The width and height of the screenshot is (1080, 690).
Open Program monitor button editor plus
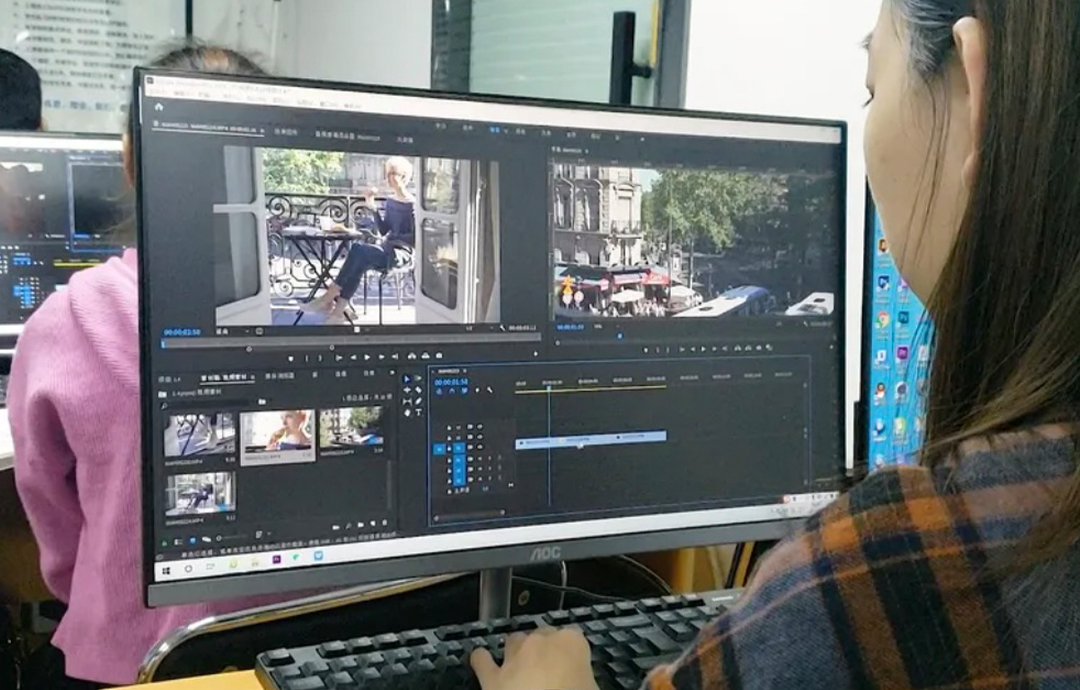[x=831, y=347]
